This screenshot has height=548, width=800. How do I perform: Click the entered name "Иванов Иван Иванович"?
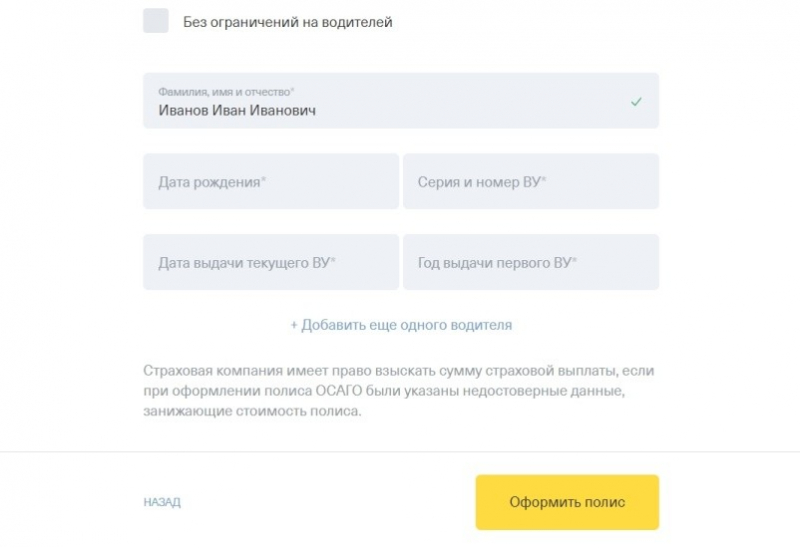pos(237,110)
